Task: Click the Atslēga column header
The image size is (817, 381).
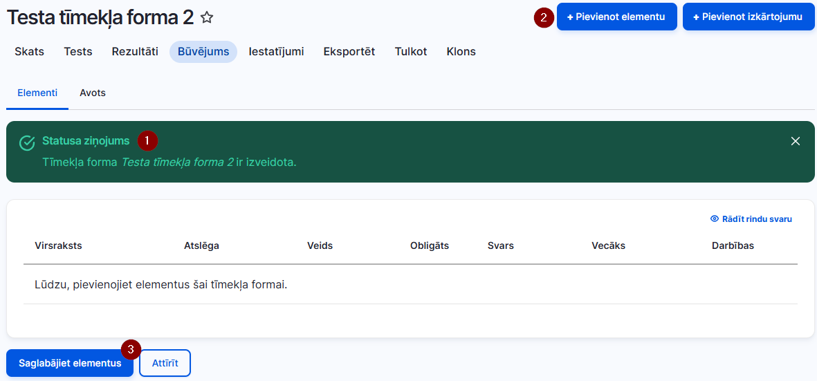Action: coord(202,246)
